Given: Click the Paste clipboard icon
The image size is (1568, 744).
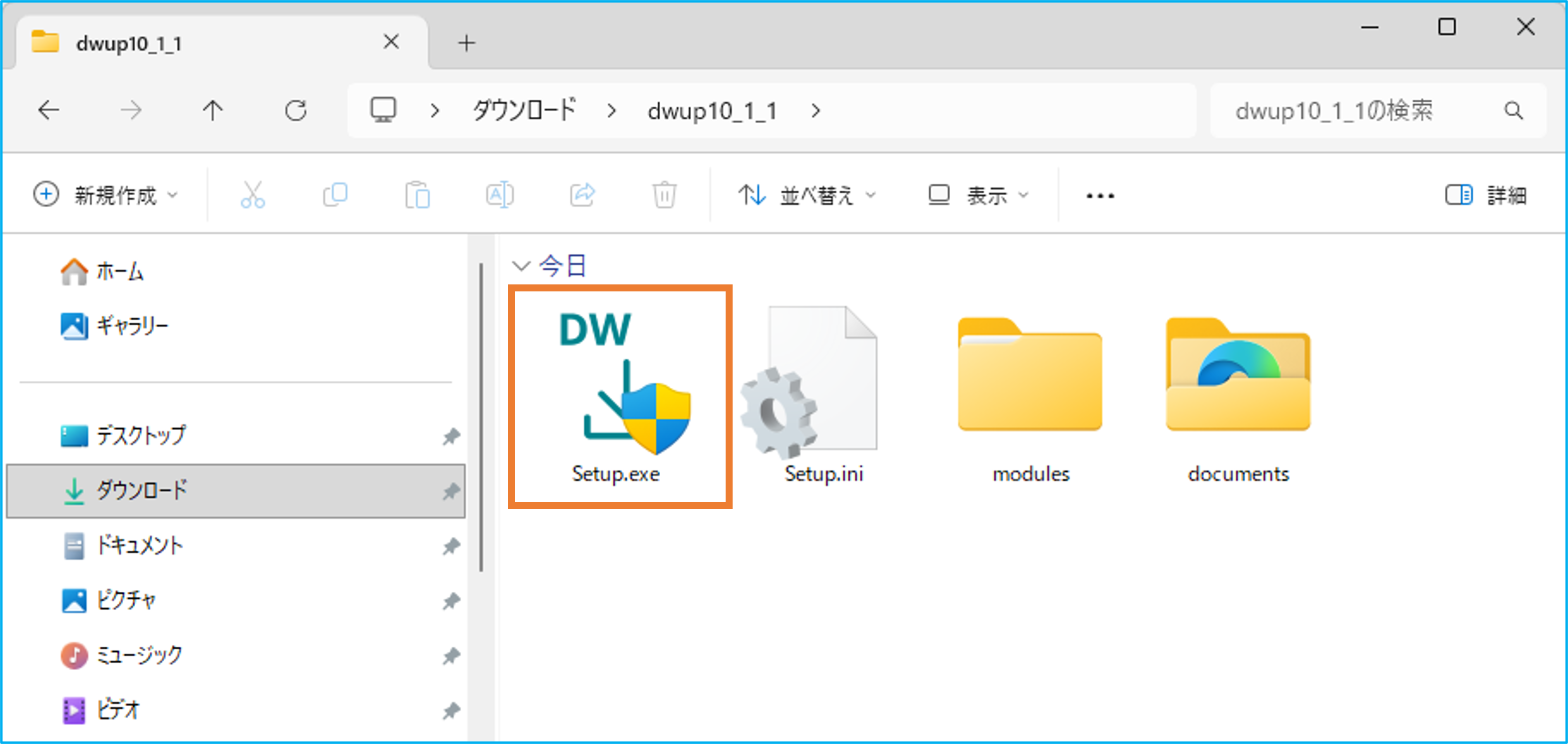Looking at the screenshot, I should point(418,195).
